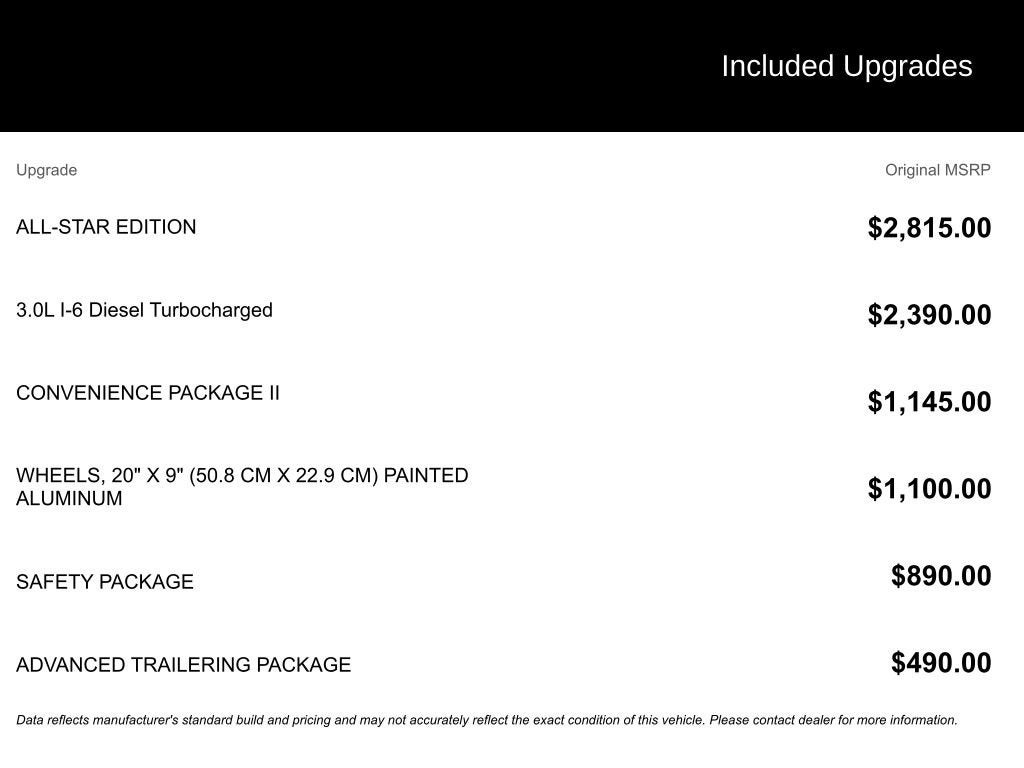
Task: Click the $1,145.00 price
Action: (929, 402)
